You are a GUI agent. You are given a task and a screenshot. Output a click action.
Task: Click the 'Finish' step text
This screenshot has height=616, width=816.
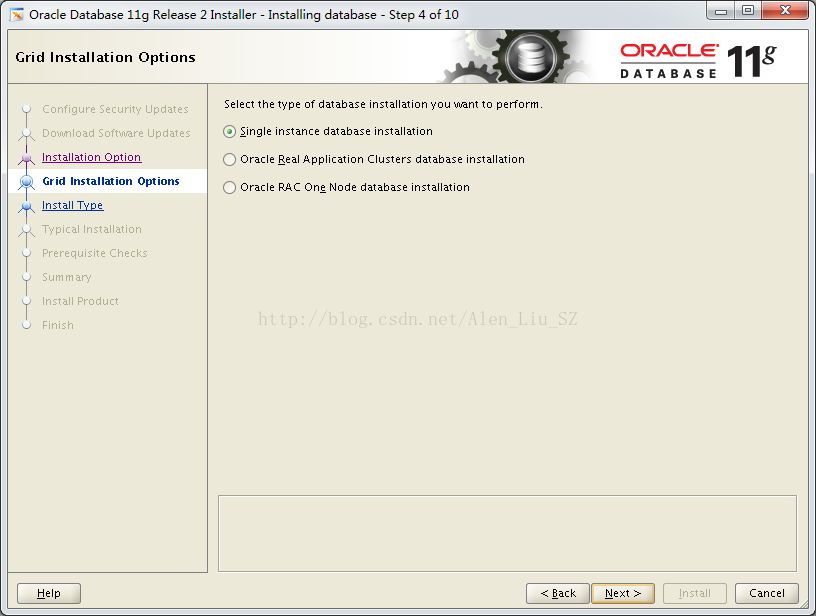coord(58,325)
